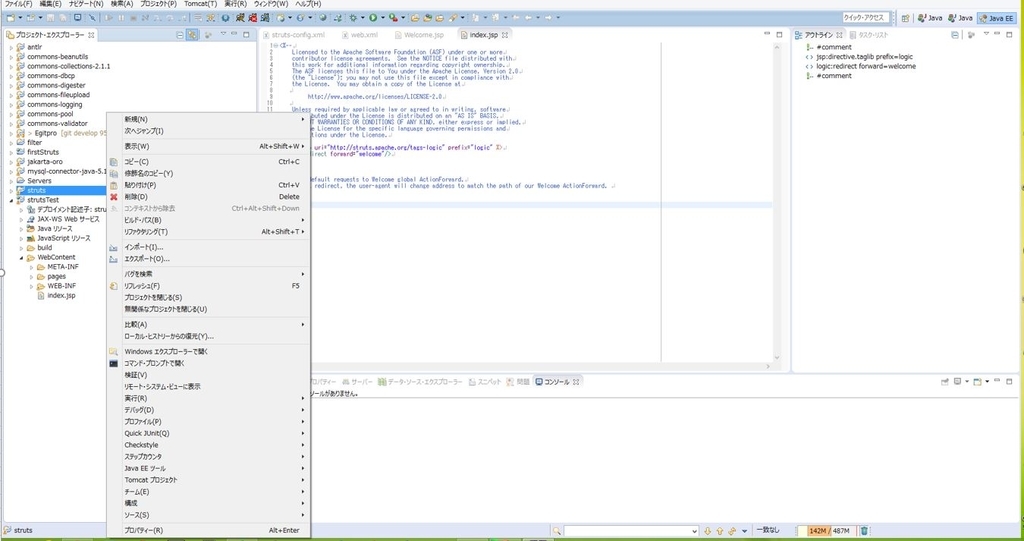Collapse the strutsTest project node
Viewport: 1024px width, 541px height.
pos(11,200)
